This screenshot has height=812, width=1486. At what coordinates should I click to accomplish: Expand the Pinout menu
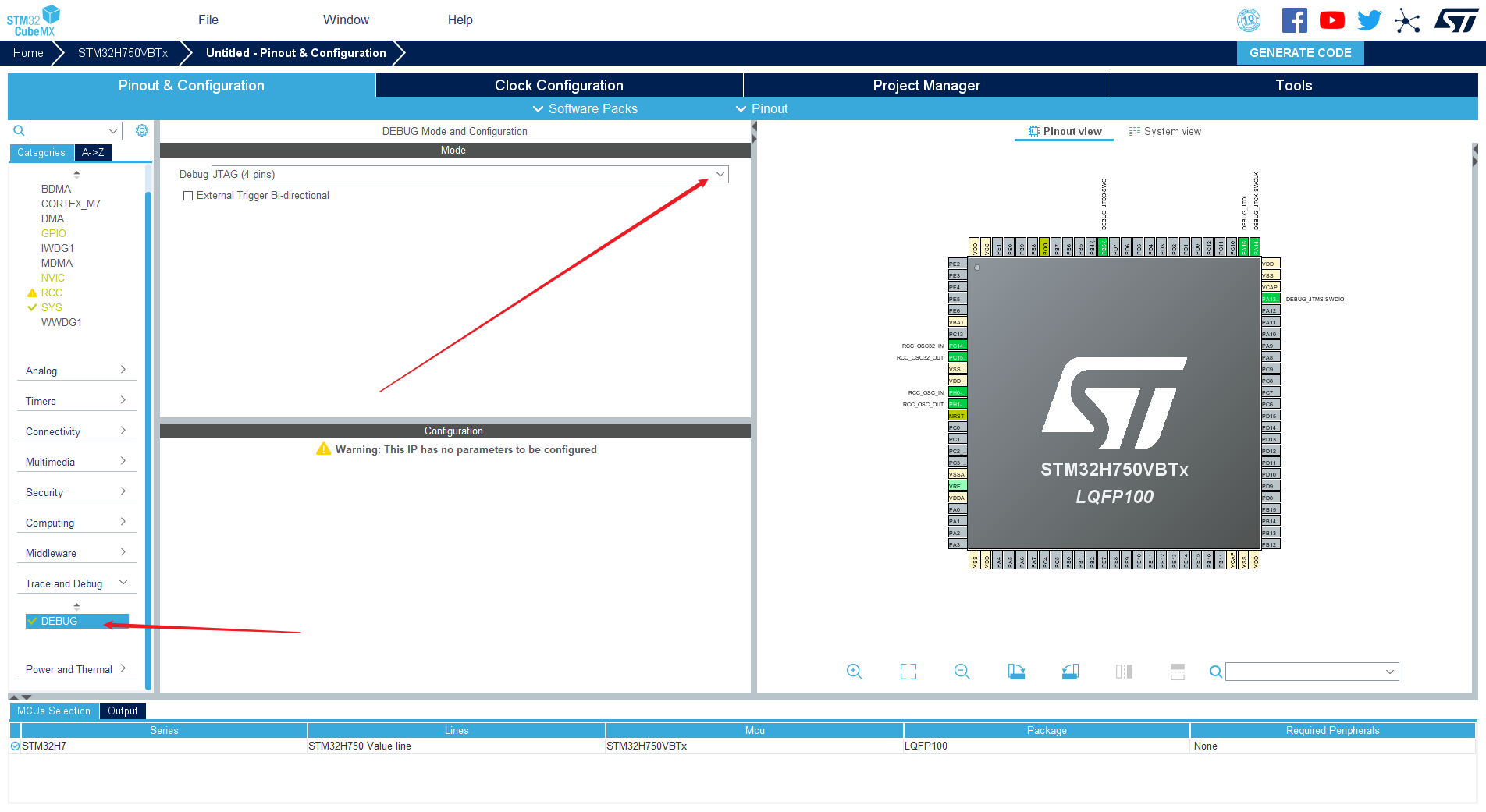(x=762, y=108)
